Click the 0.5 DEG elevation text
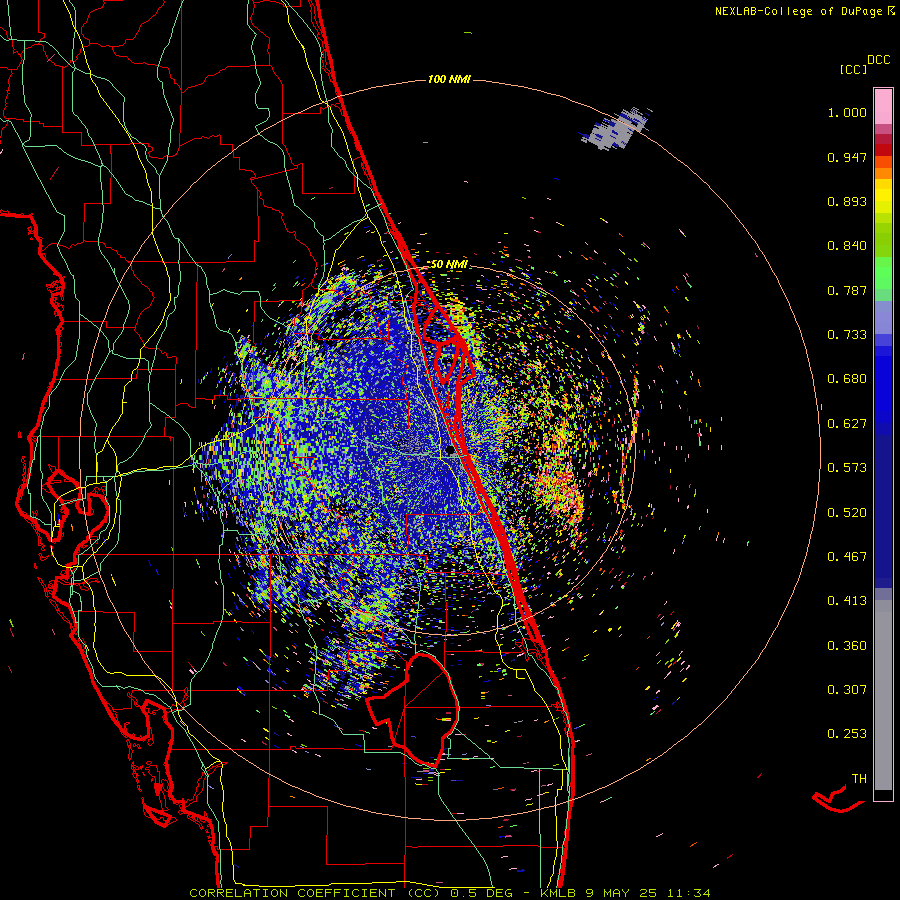Screen dimensions: 900x900 (480, 893)
